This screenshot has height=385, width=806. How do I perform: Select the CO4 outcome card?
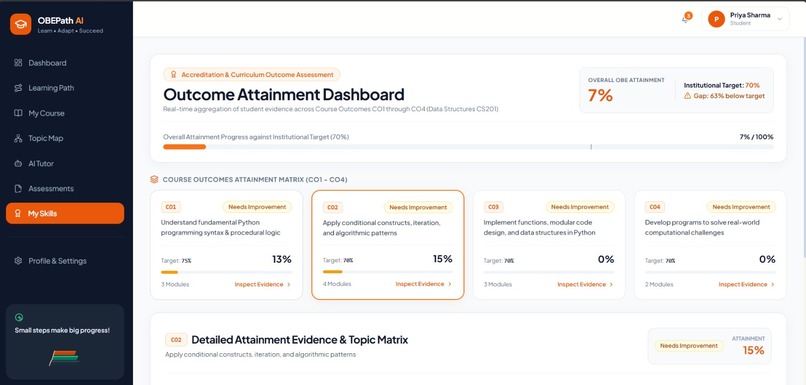710,245
